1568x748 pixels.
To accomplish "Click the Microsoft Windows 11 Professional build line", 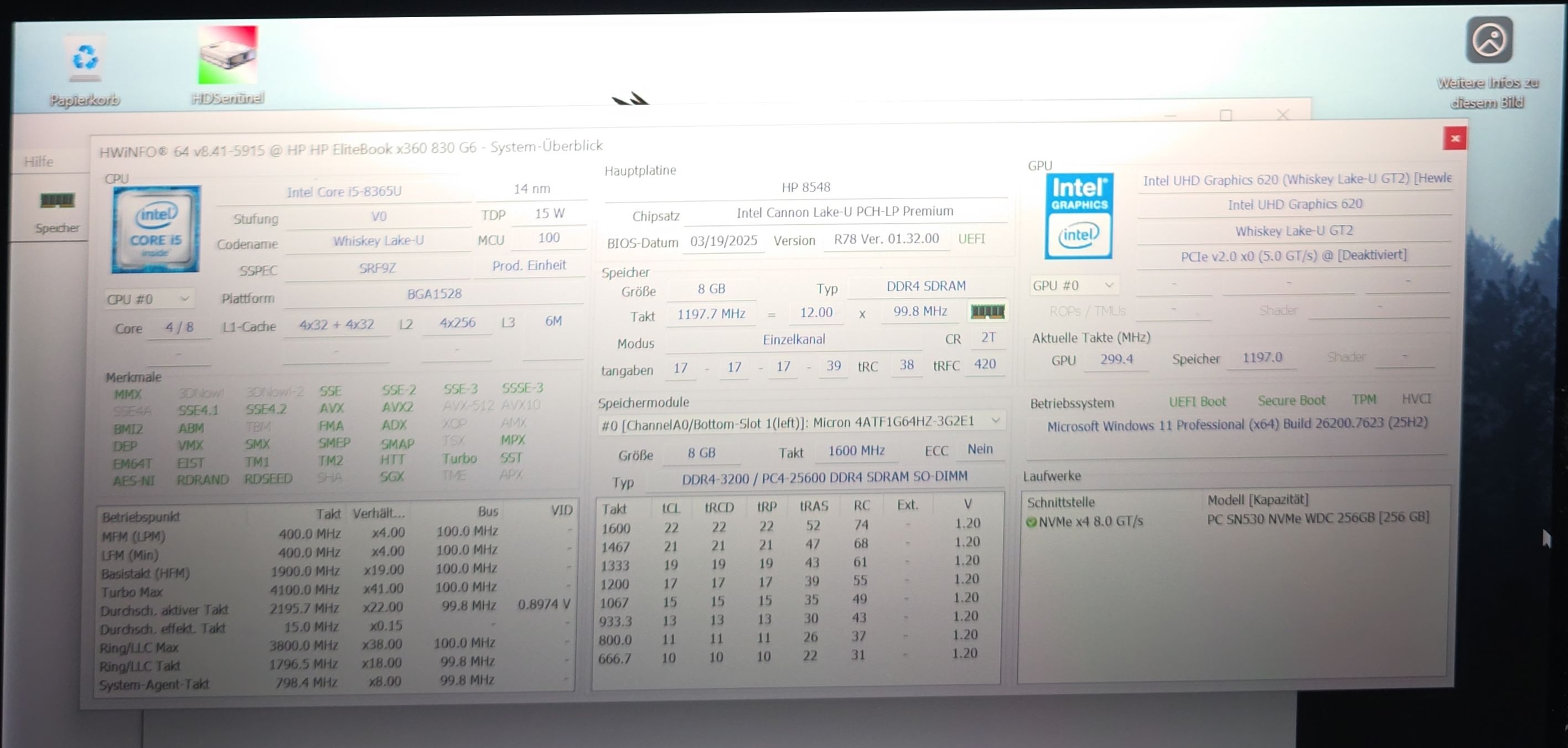I will click(1237, 424).
